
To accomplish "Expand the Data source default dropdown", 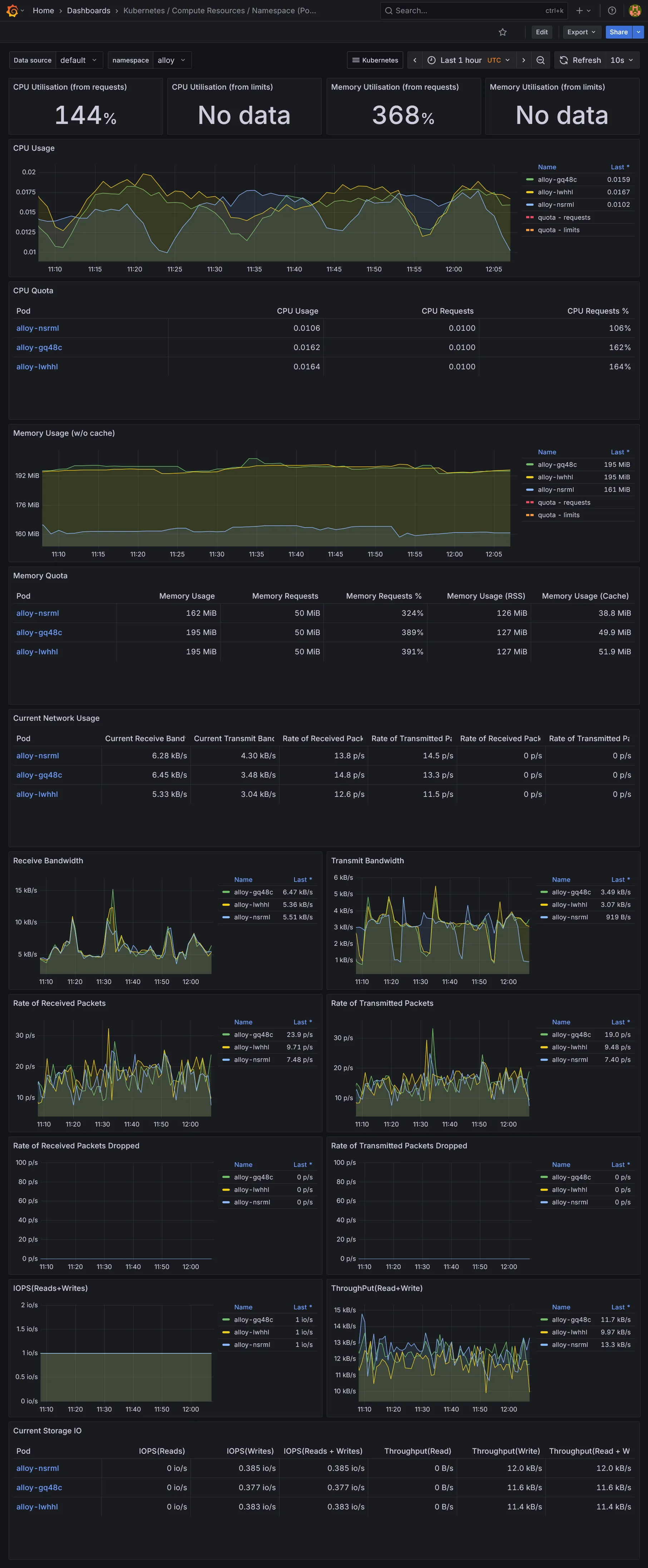I will pos(78,60).
